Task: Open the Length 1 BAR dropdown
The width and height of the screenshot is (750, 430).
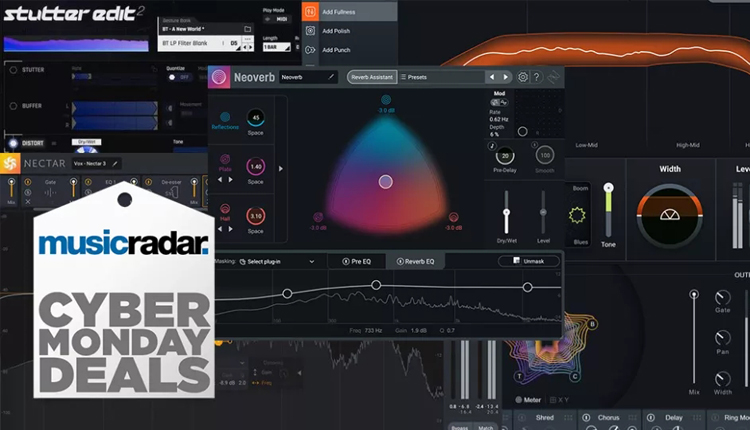Action: coord(275,46)
